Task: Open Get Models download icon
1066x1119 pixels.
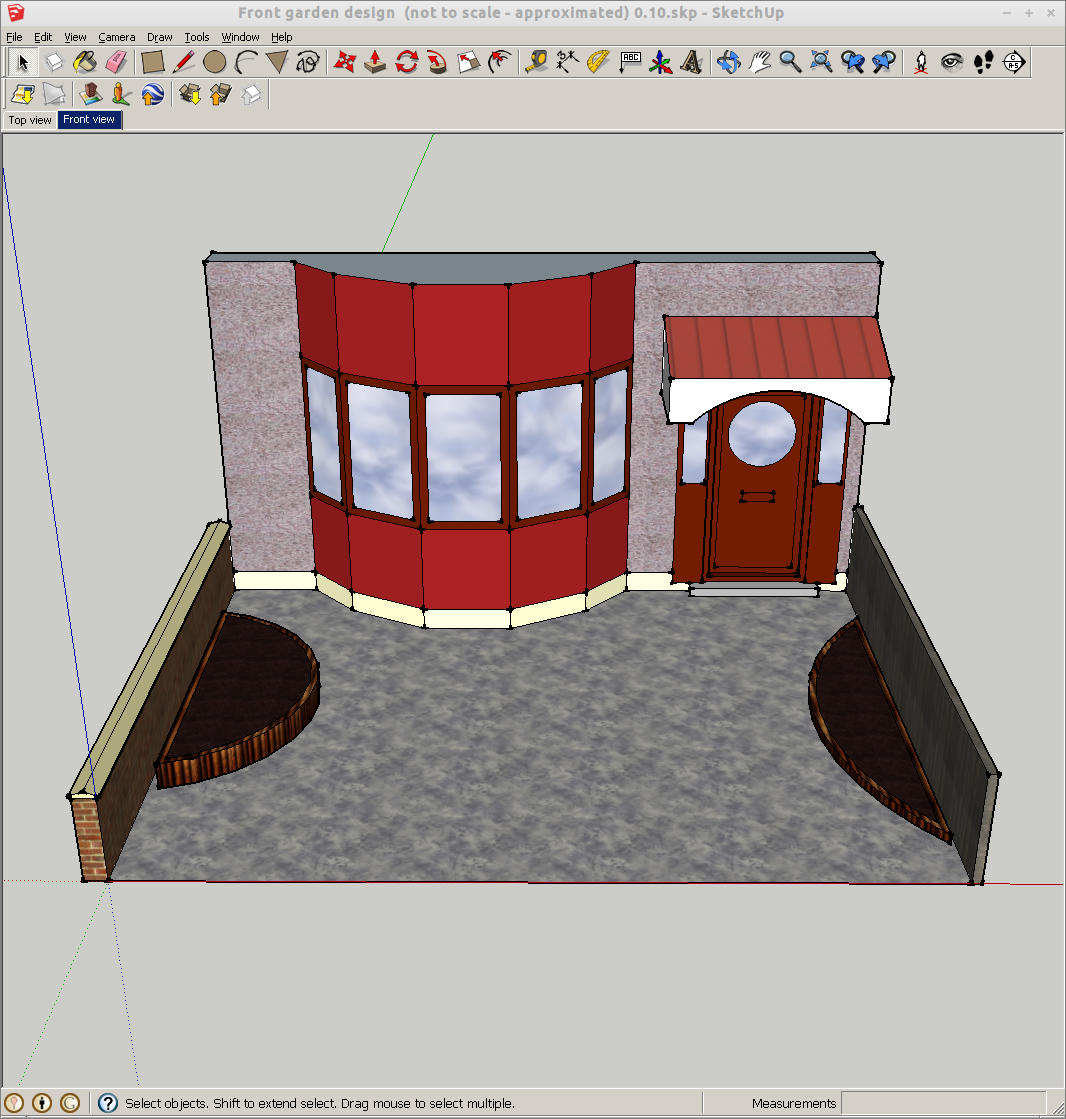Action: click(x=190, y=94)
